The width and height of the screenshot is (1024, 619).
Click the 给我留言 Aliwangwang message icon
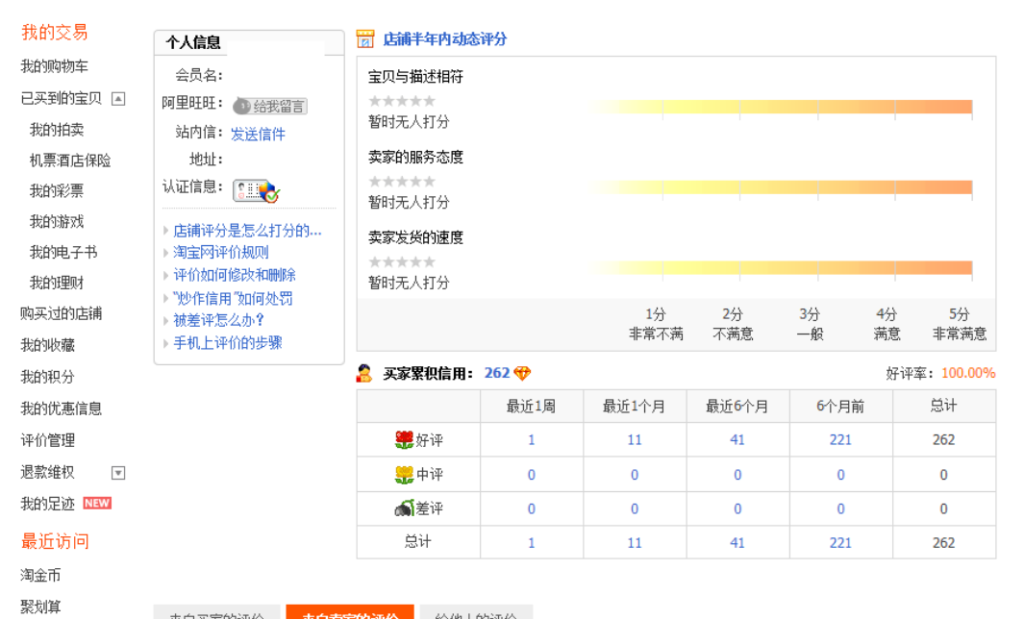coord(270,106)
